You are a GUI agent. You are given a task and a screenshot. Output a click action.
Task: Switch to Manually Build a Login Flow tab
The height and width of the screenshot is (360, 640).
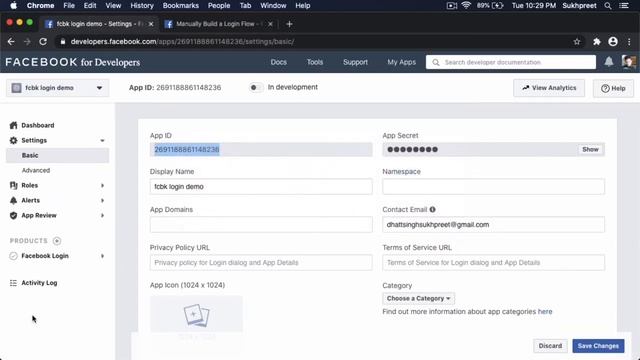click(219, 24)
